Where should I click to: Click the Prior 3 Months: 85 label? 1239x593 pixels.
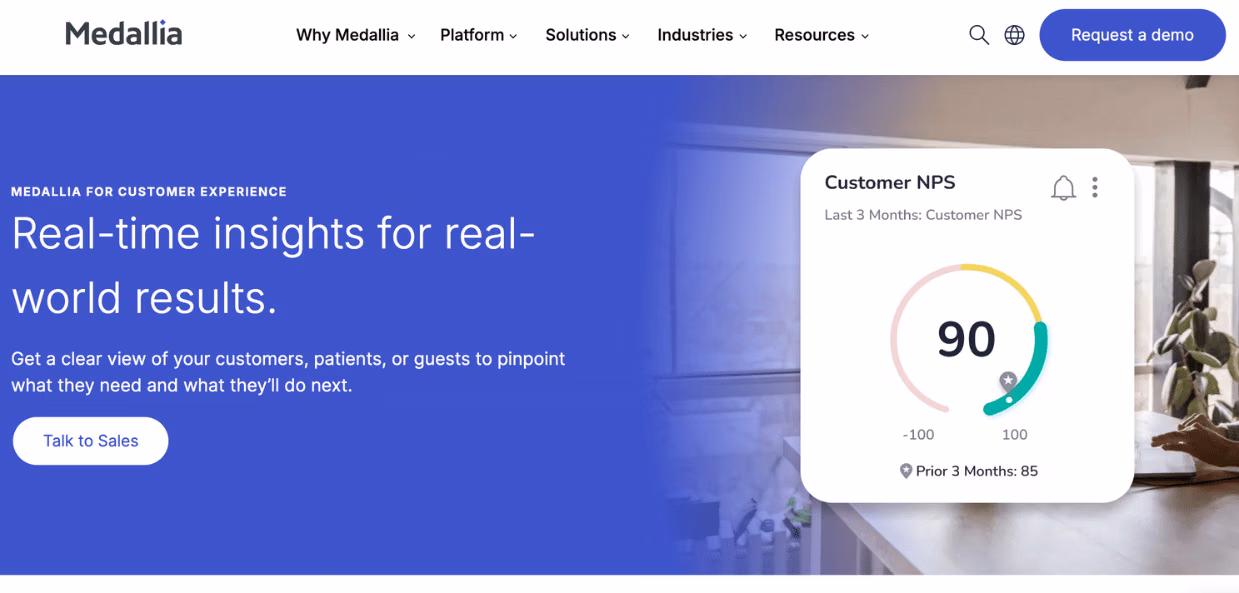[975, 470]
